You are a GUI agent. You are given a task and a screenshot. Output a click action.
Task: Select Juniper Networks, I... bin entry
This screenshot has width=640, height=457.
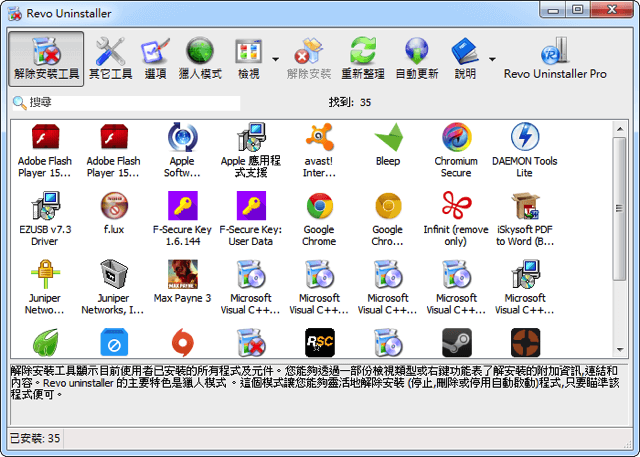pyautogui.click(x=113, y=288)
